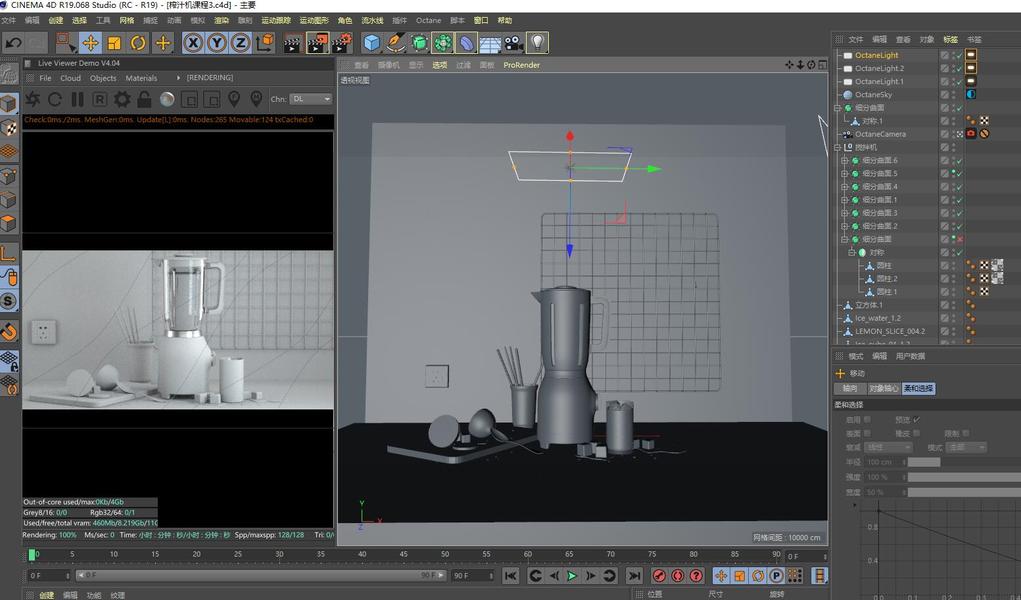Click the blue cube primitive icon

(371, 43)
